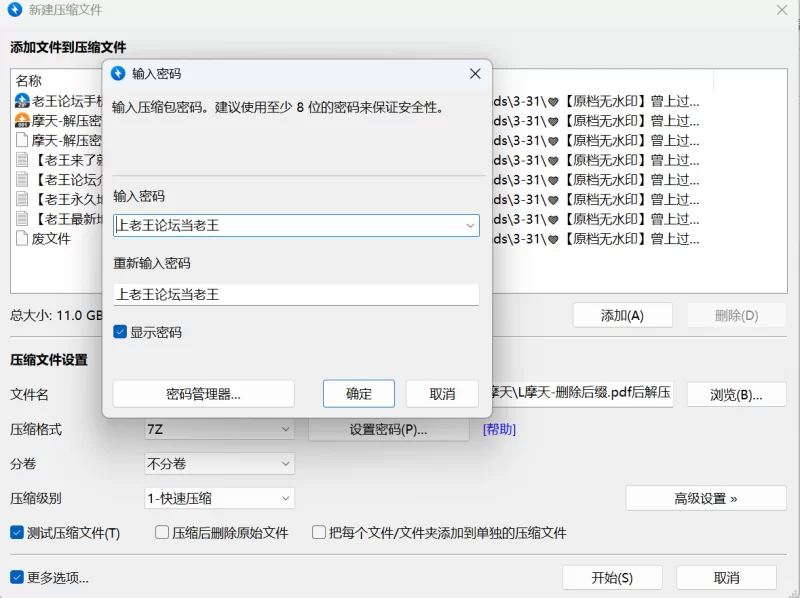800x598 pixels.
Task: Select the 废文件 file name text
Action: coord(51,238)
